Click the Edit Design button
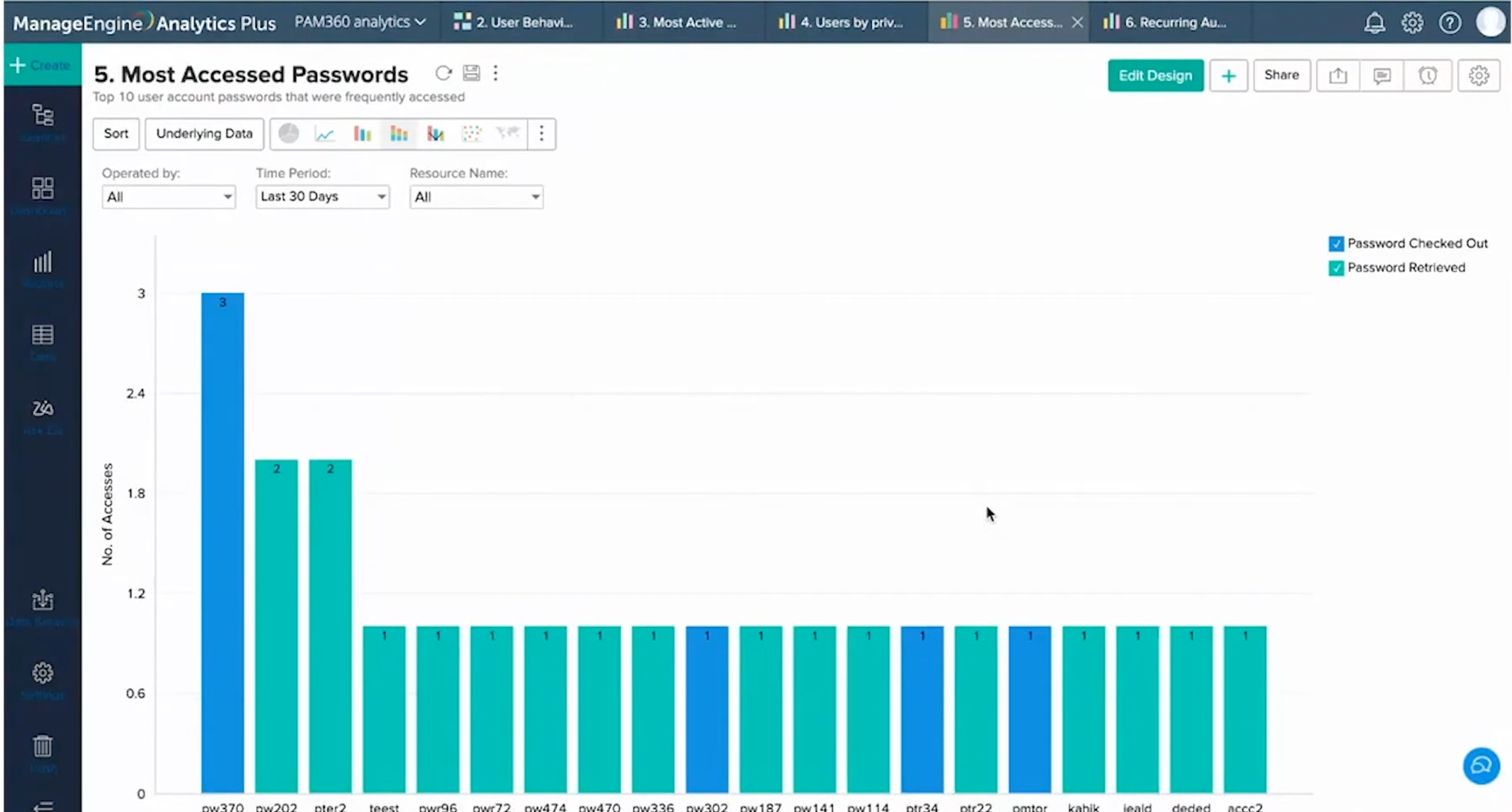This screenshot has width=1512, height=812. point(1155,76)
